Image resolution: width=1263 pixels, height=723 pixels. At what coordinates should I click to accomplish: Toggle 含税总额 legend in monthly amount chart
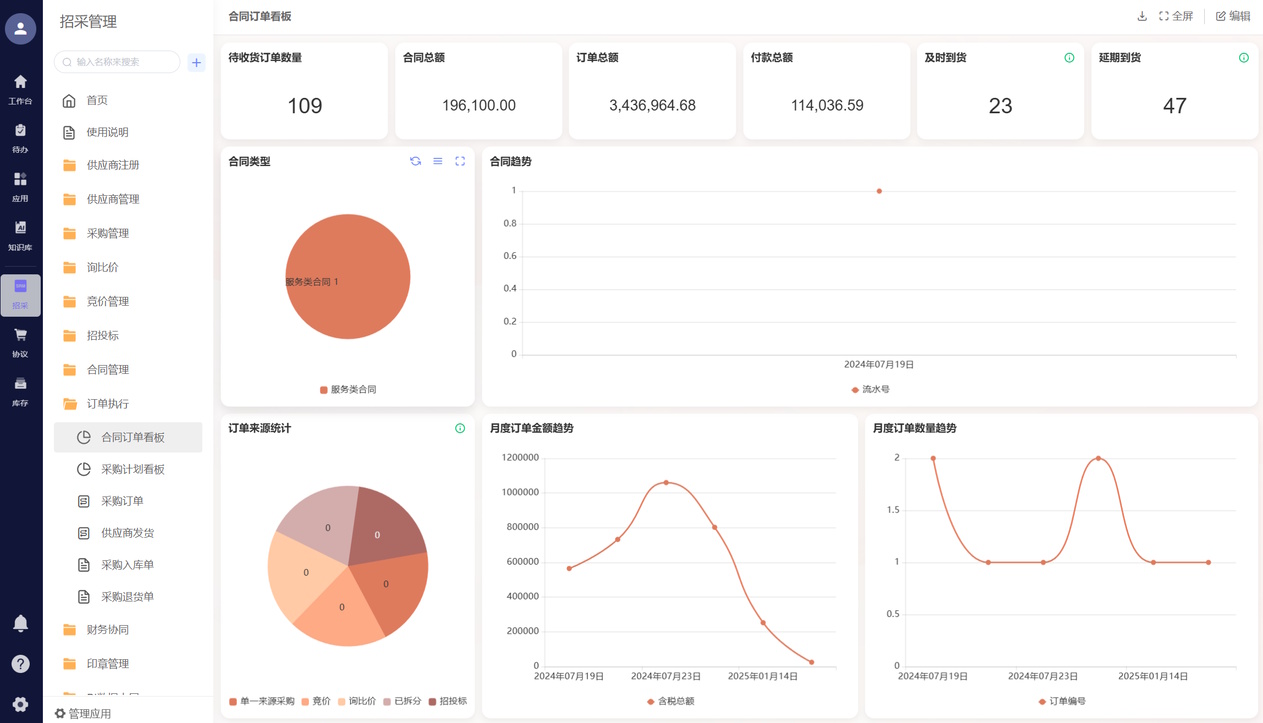coord(671,701)
